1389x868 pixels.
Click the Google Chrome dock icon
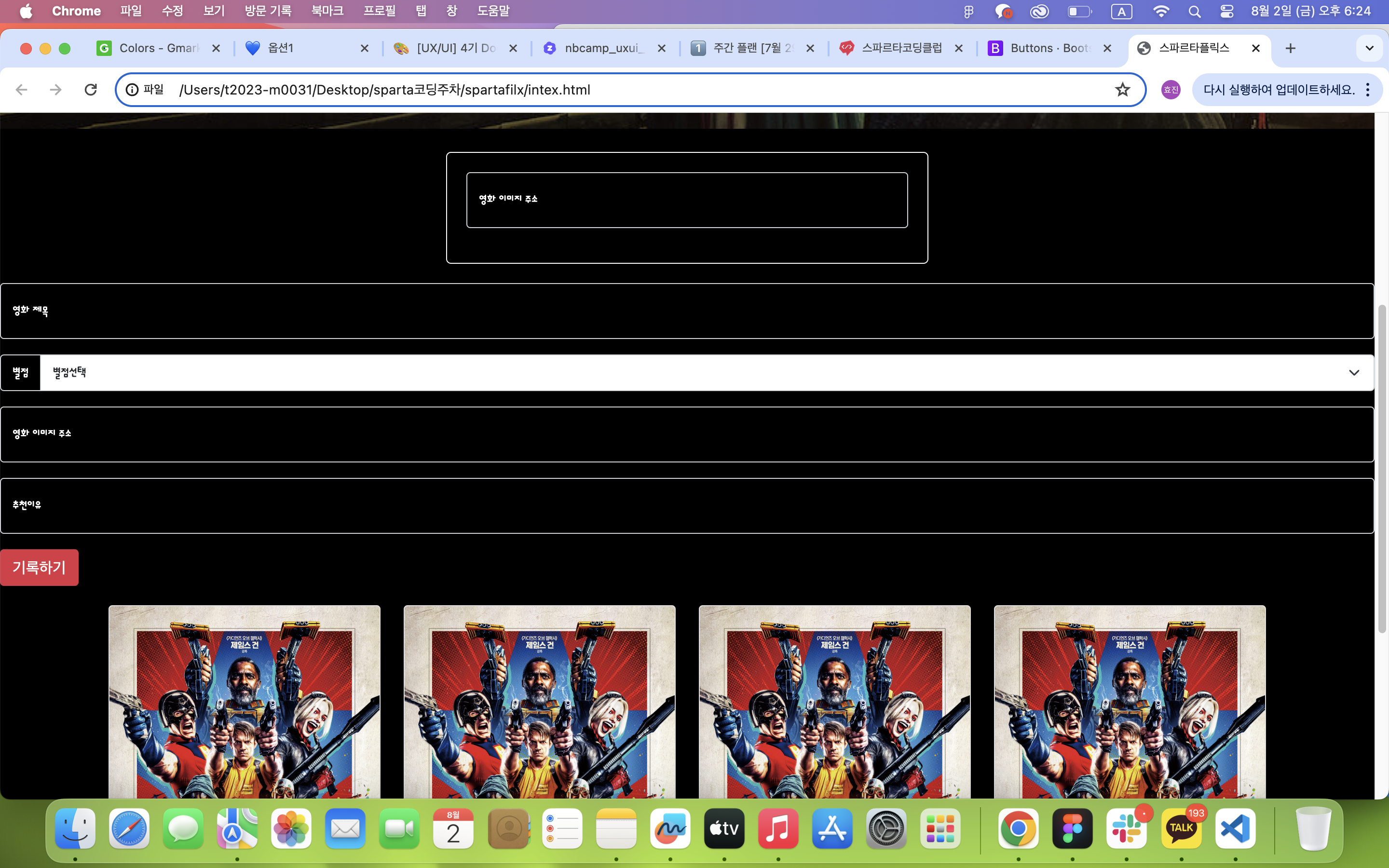coord(1018,828)
